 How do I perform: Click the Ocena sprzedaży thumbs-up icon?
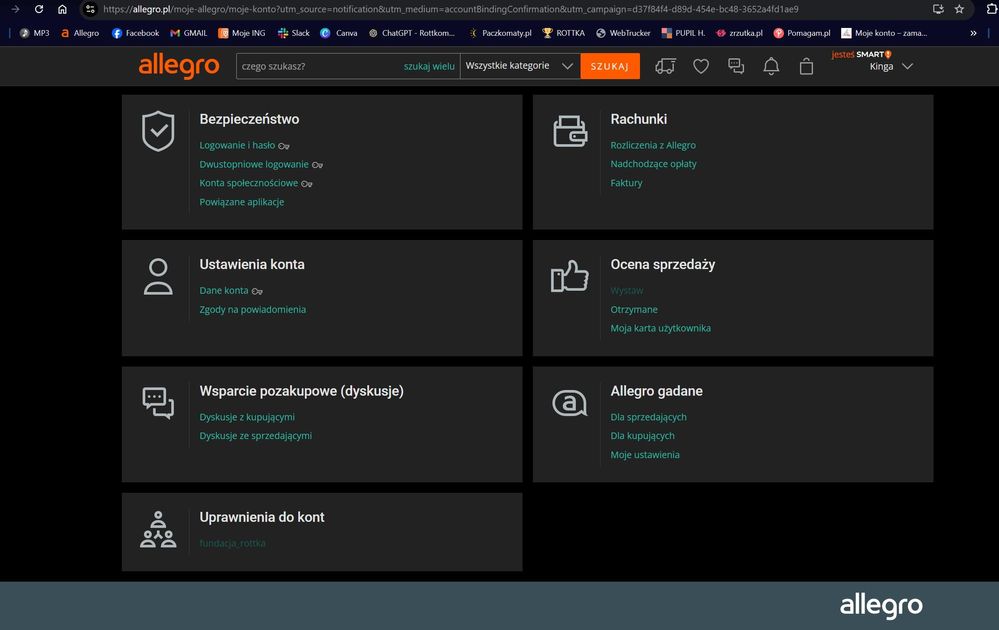570,276
